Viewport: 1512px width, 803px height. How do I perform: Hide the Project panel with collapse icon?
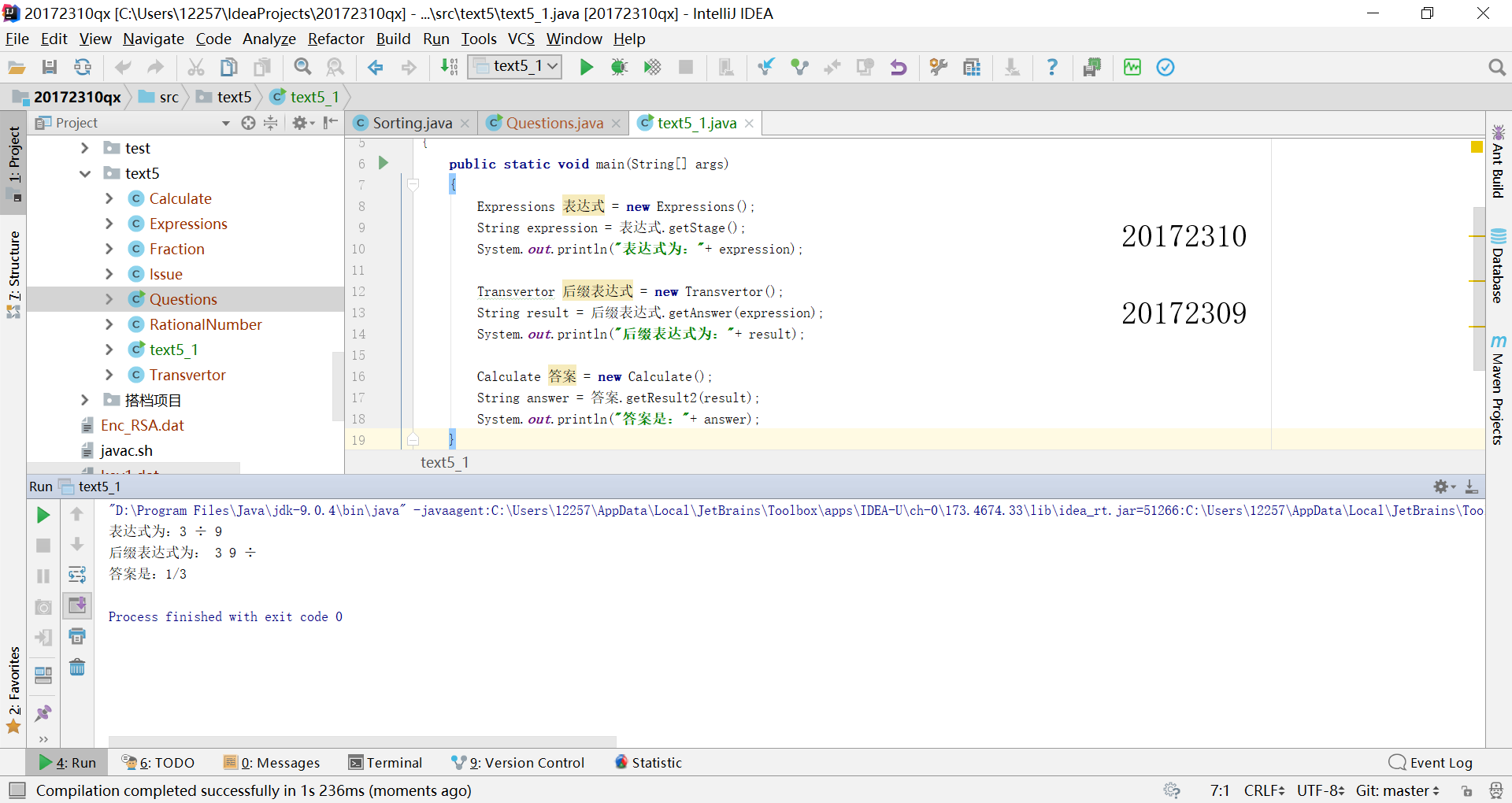[331, 123]
